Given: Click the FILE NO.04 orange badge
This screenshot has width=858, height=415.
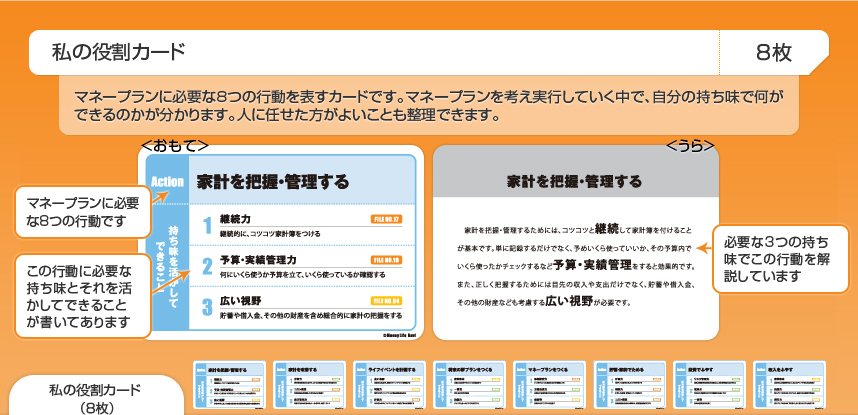Looking at the screenshot, I should [x=386, y=300].
